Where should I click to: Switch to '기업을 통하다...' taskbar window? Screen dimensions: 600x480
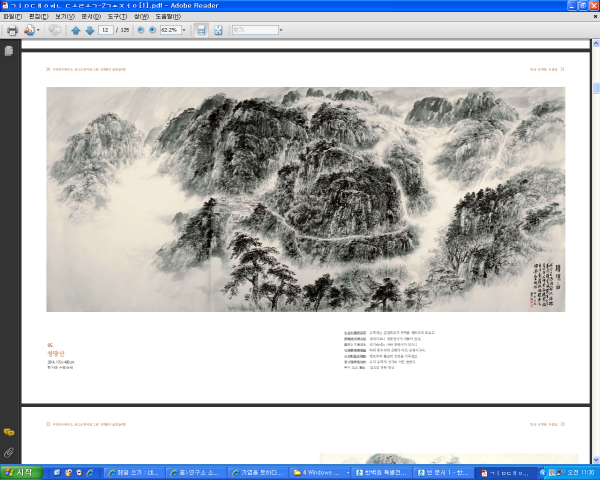coord(258,473)
